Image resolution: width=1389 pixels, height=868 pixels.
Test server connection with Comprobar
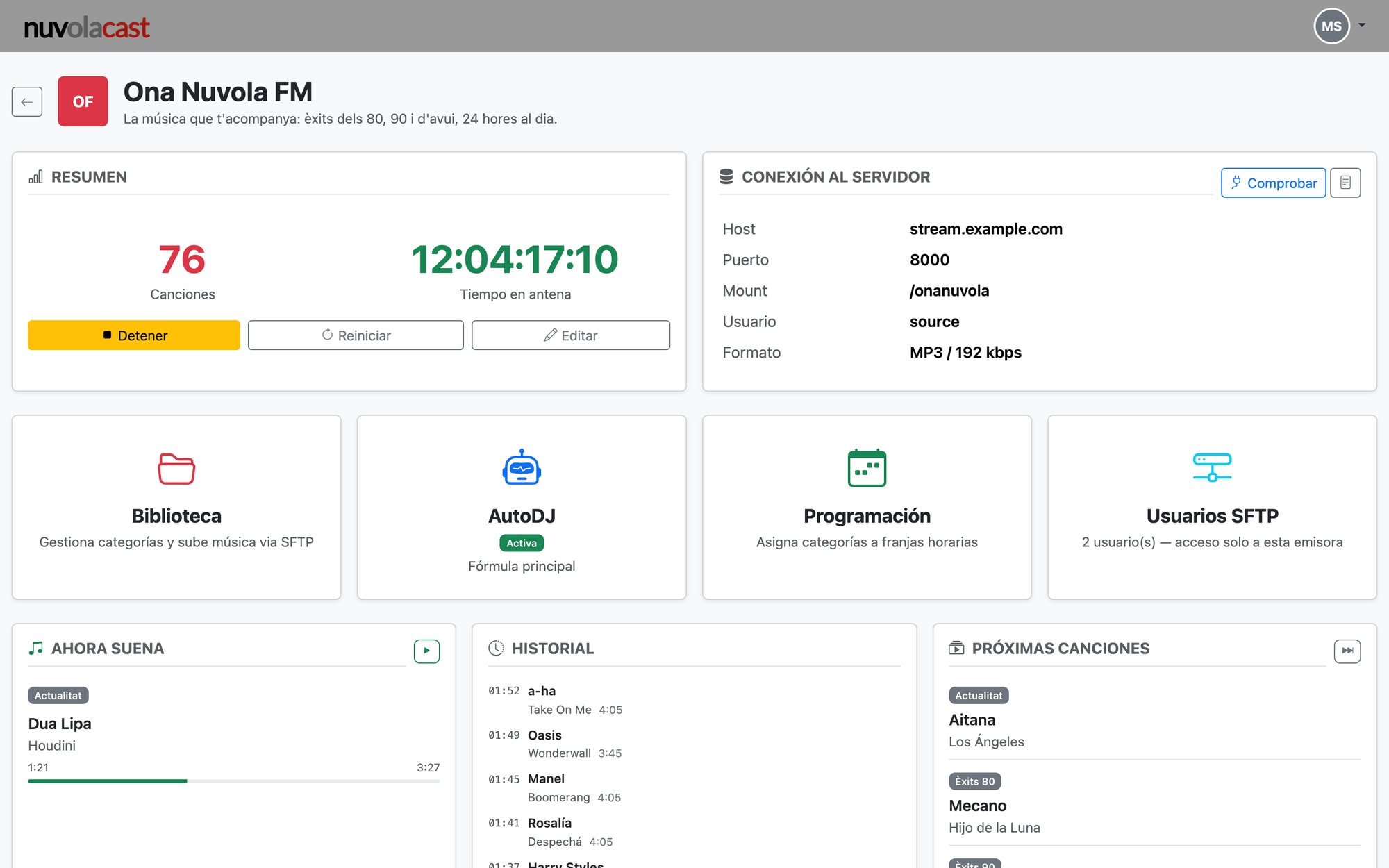[x=1274, y=183]
